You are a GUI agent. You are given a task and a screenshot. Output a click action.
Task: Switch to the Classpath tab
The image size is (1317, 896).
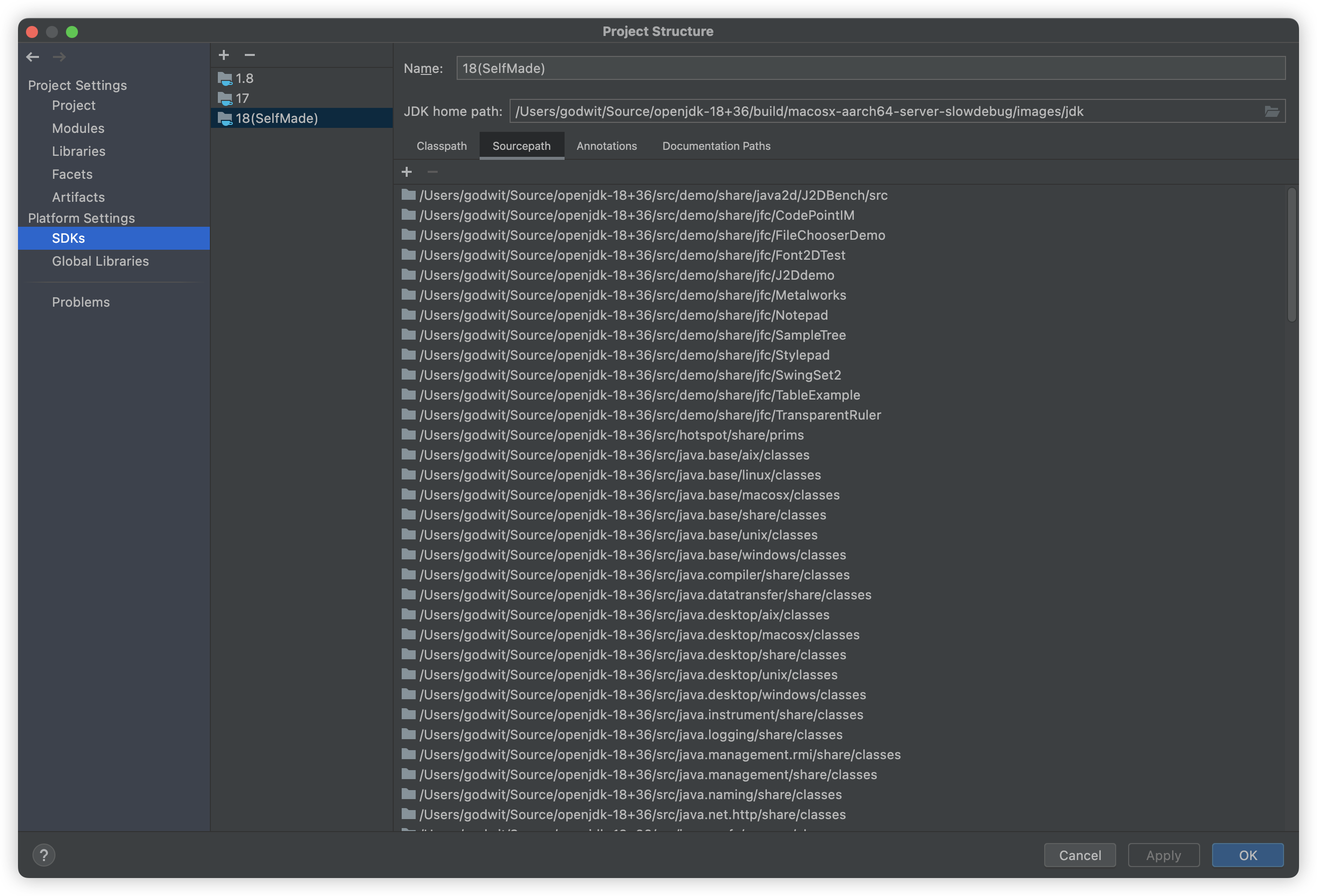coord(442,146)
